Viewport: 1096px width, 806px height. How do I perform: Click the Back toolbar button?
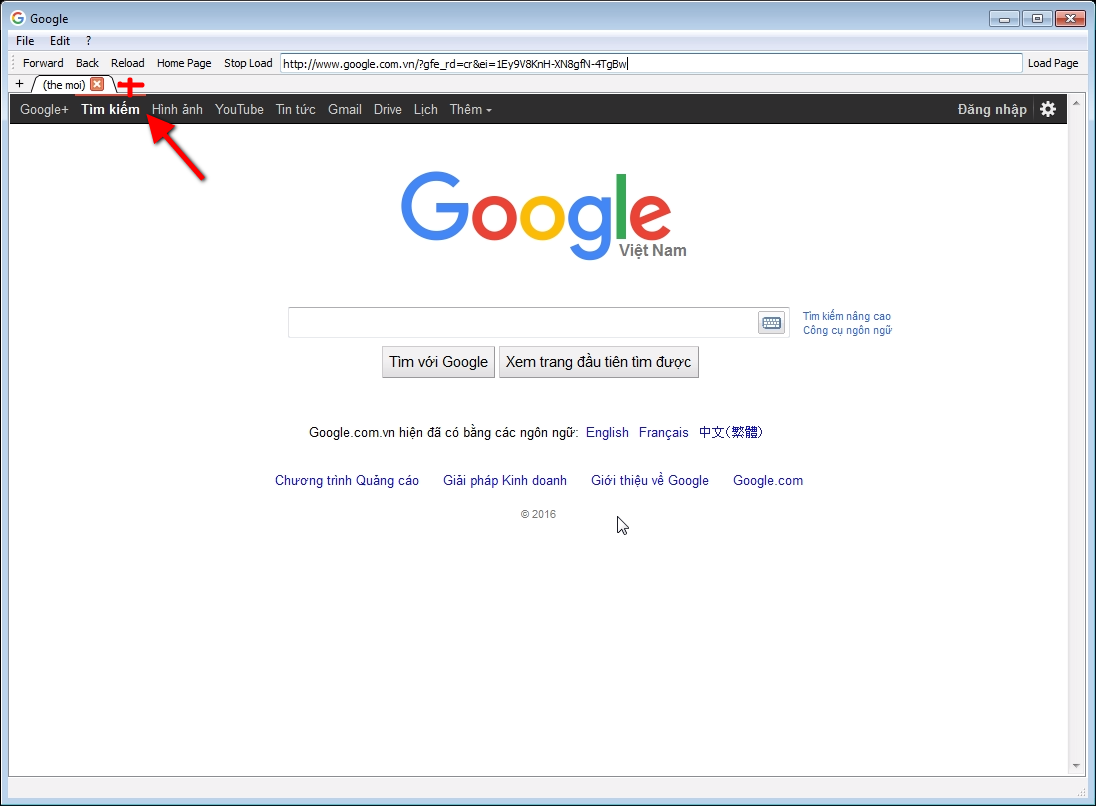[87, 63]
